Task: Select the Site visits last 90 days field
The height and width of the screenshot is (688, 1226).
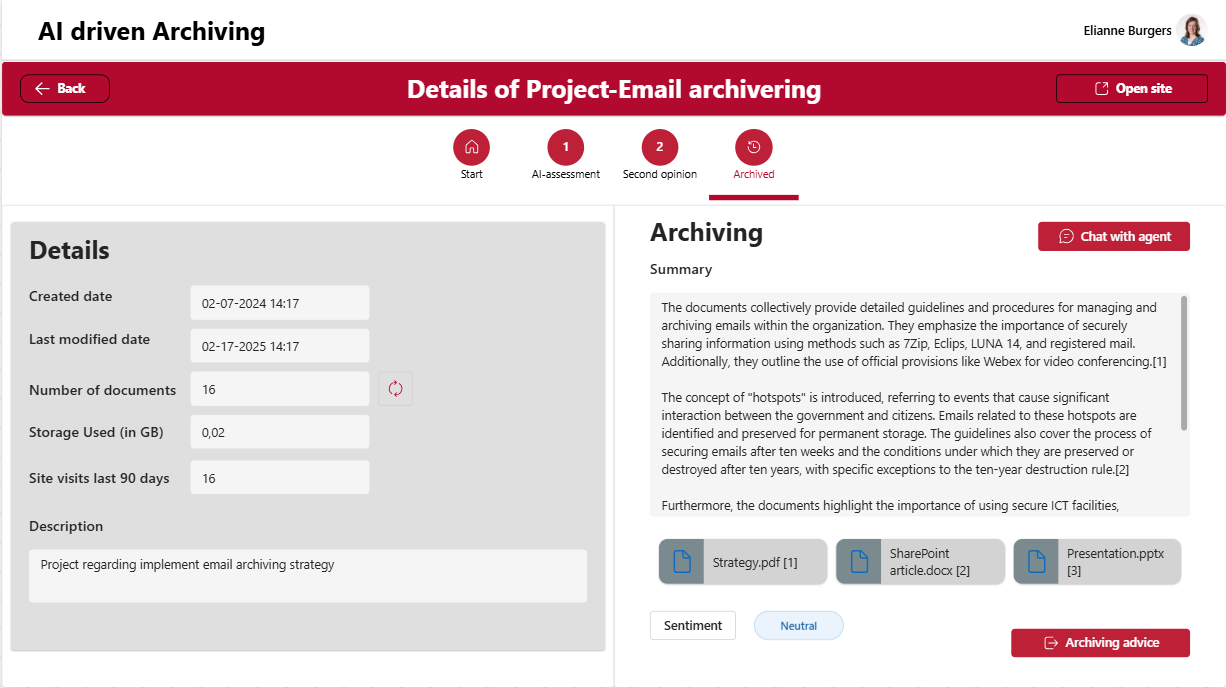Action: click(x=280, y=477)
